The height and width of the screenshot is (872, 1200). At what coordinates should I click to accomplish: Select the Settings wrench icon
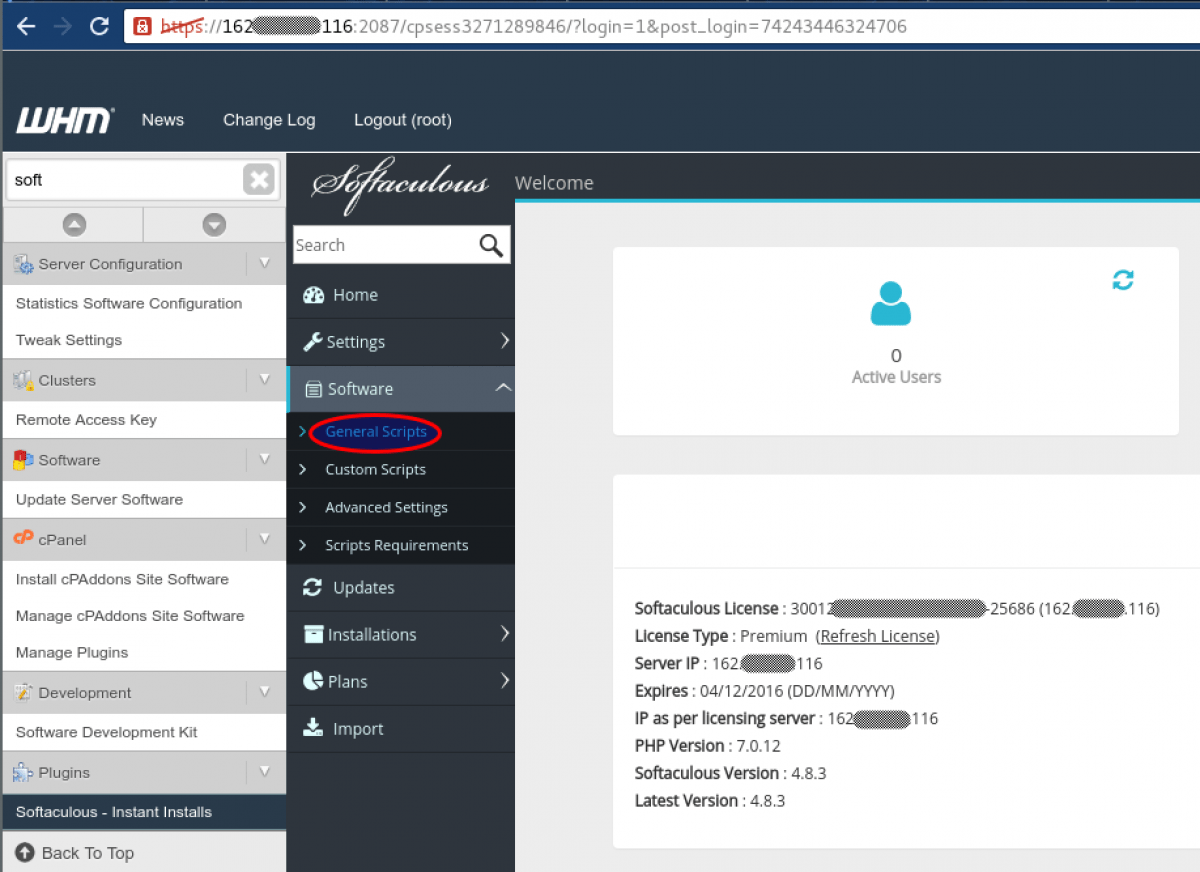point(315,341)
